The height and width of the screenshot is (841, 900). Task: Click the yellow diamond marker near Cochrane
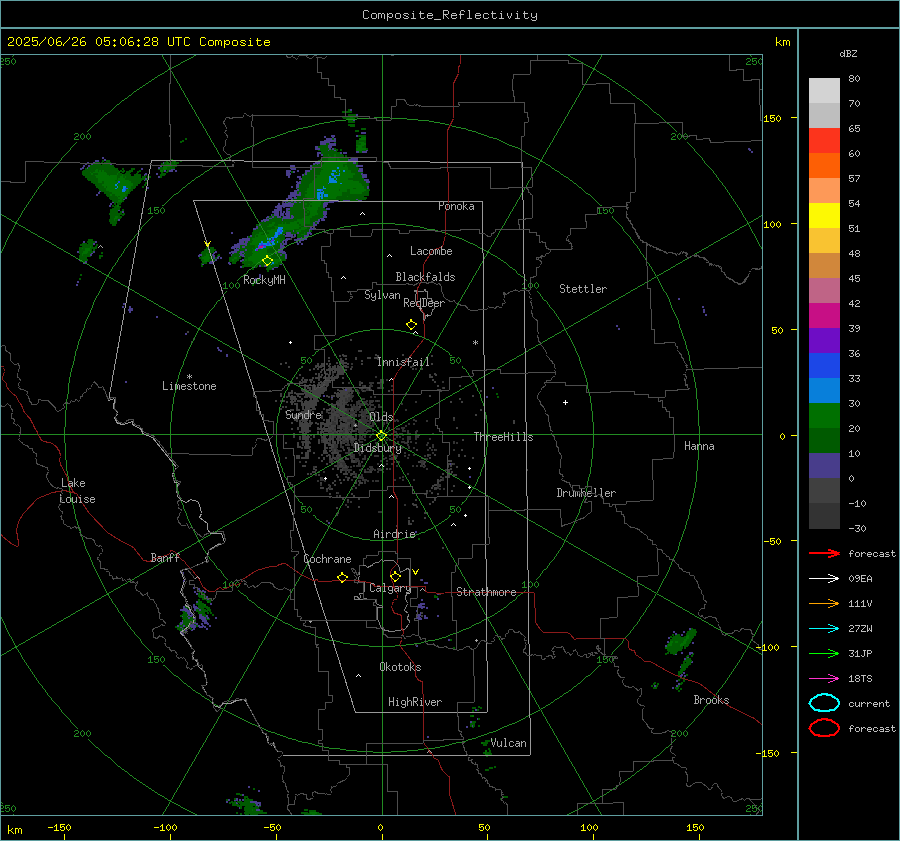point(342,577)
